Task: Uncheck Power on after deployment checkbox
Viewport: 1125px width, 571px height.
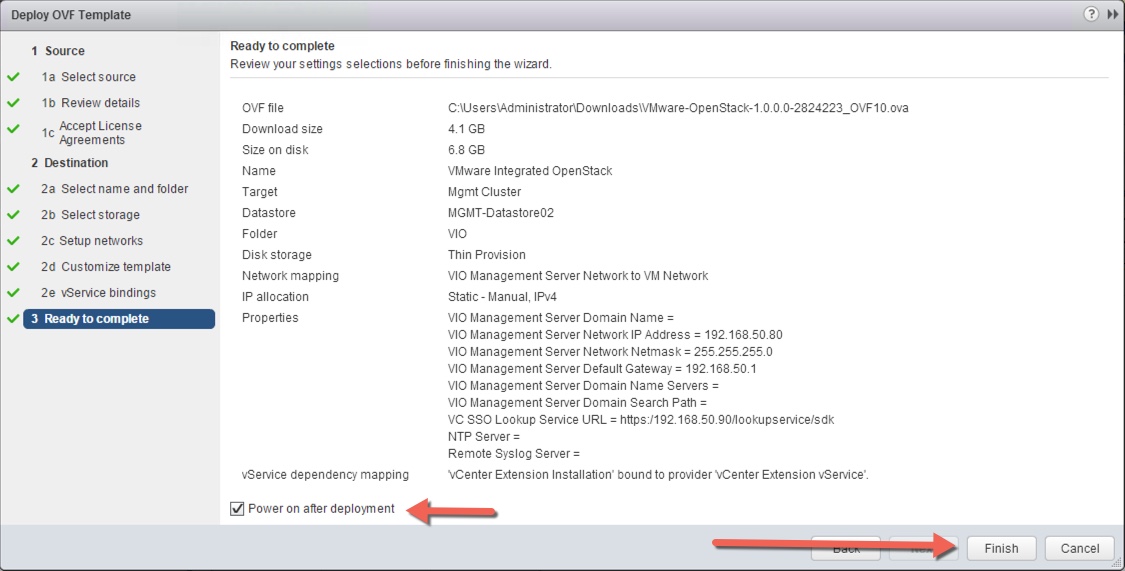Action: click(x=237, y=509)
